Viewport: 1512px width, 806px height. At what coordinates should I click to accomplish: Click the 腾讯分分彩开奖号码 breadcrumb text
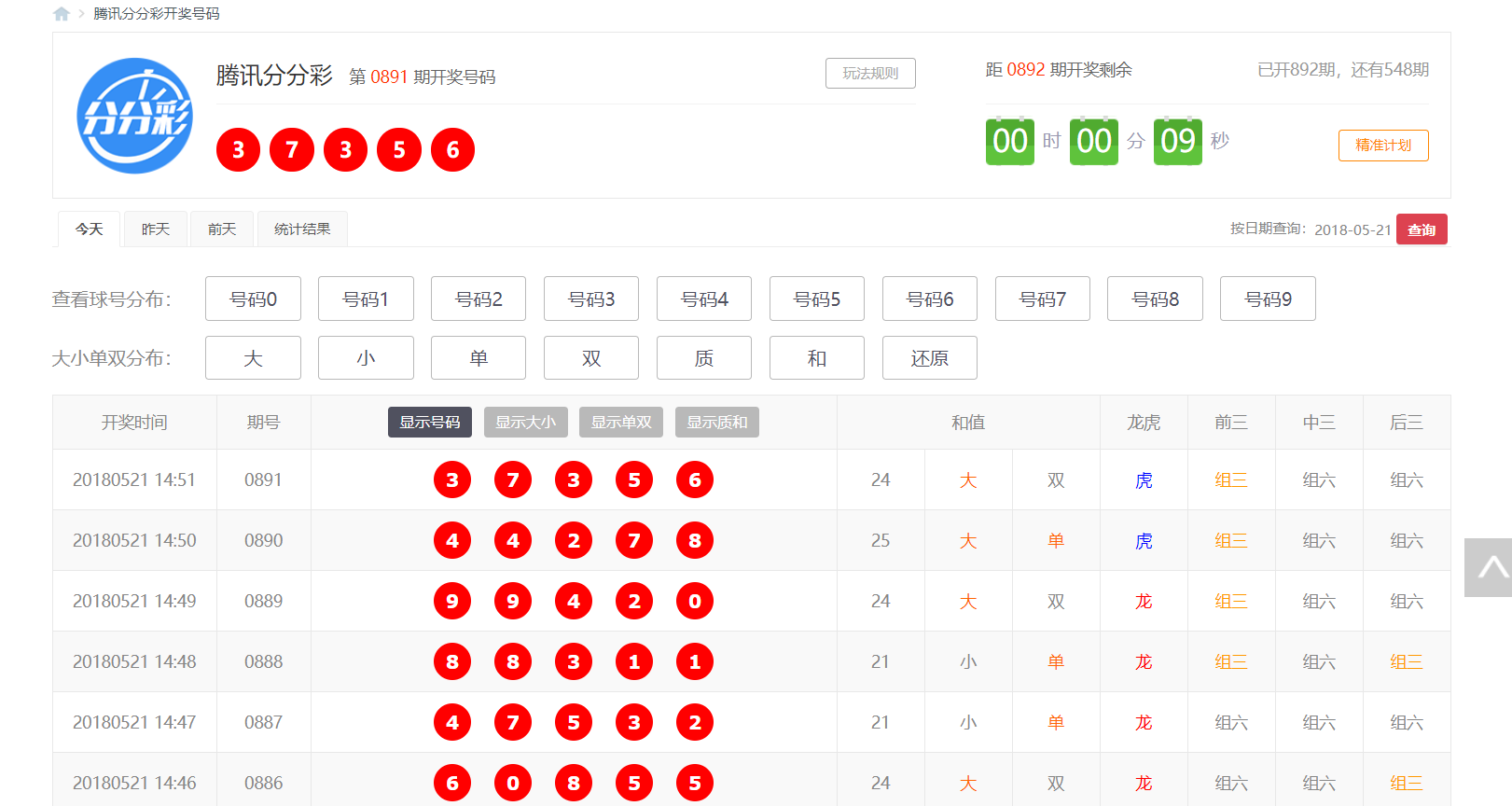tap(157, 14)
